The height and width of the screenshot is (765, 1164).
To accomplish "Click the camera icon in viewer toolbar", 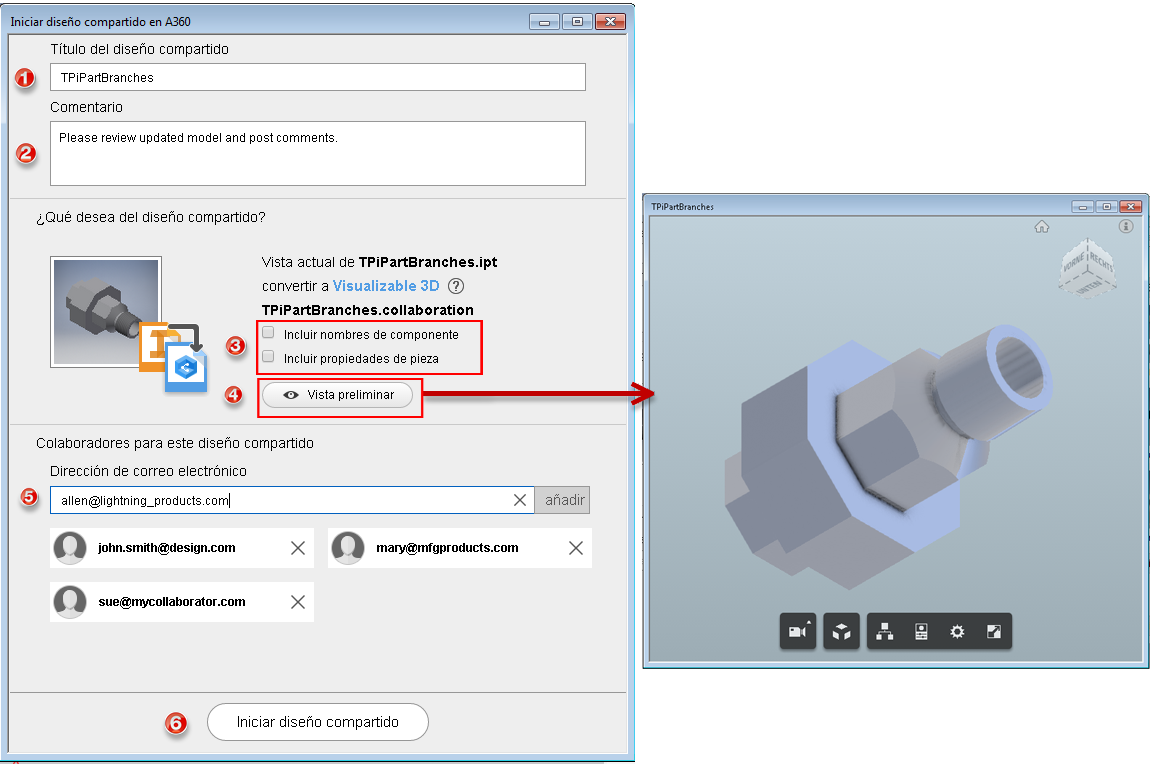I will [x=798, y=631].
